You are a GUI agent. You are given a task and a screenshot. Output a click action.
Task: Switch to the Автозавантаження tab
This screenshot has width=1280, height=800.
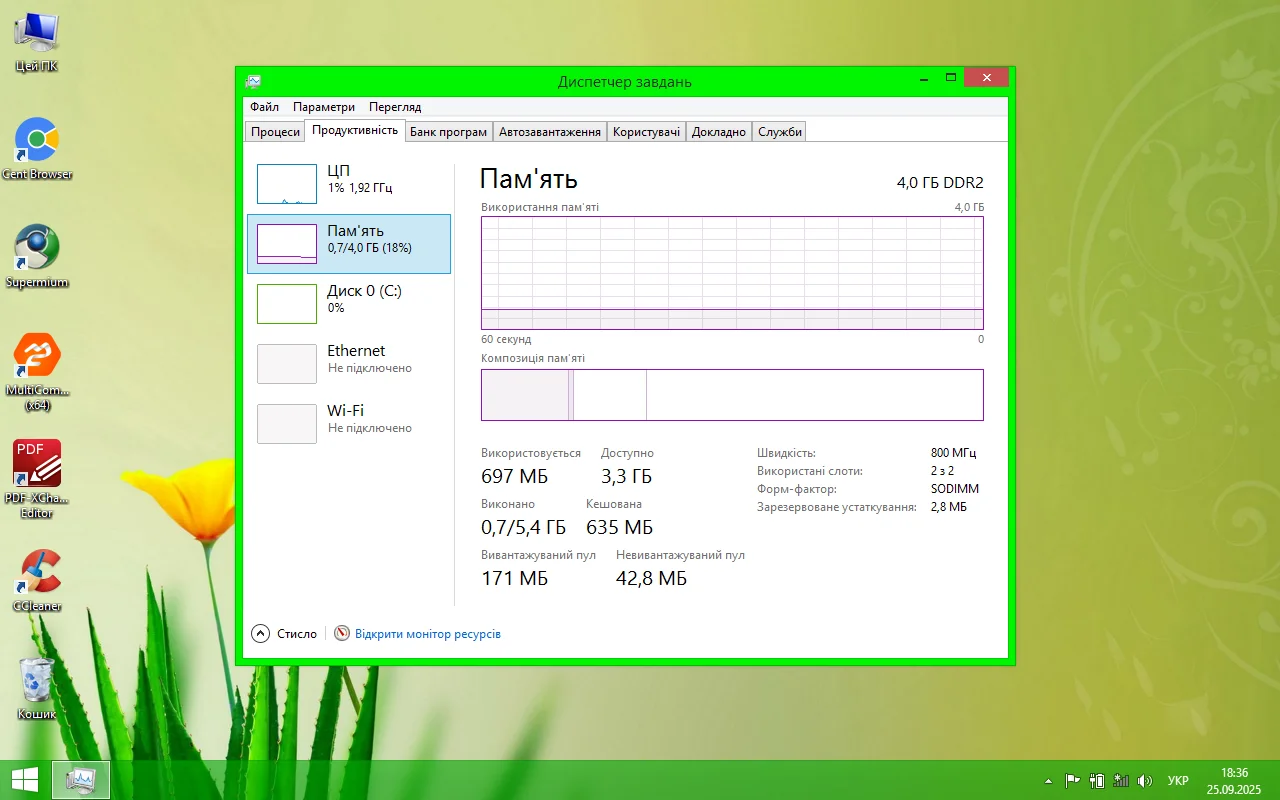[550, 132]
